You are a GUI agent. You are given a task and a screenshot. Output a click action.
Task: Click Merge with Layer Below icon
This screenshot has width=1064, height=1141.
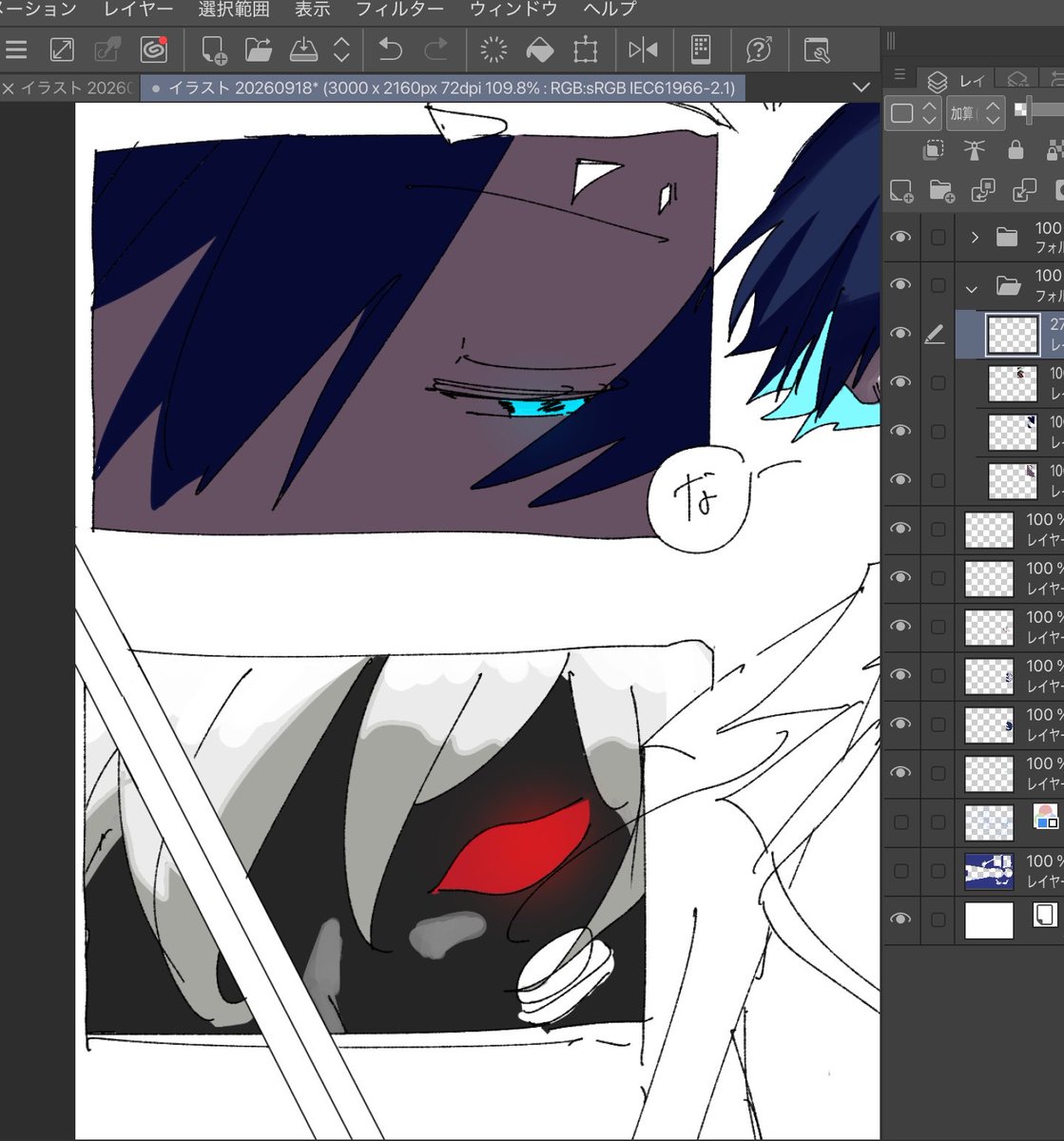[x=1024, y=191]
